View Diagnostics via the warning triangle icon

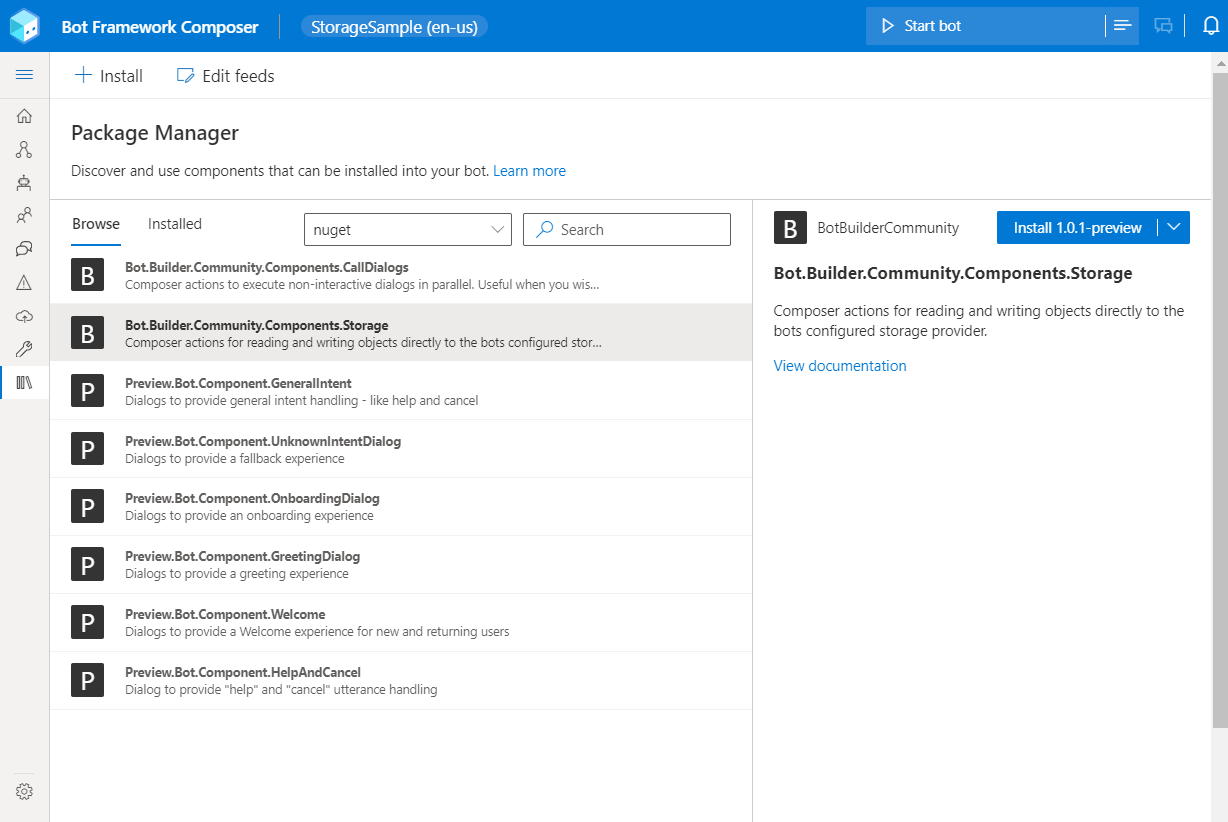(x=24, y=282)
